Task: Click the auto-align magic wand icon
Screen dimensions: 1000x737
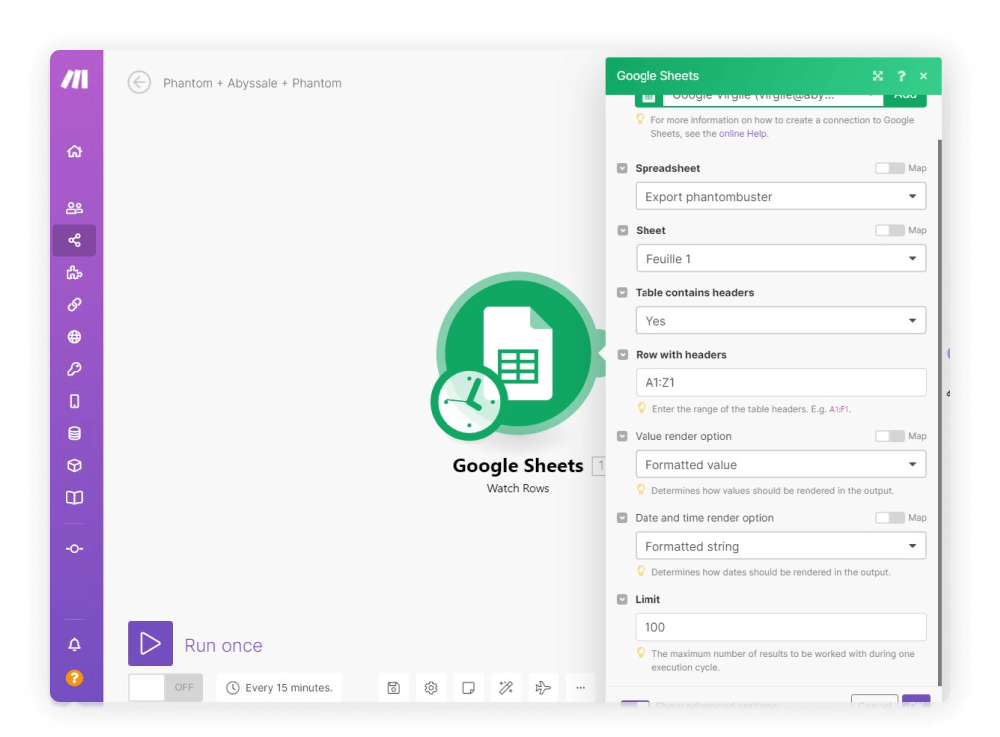Action: pyautogui.click(x=506, y=688)
